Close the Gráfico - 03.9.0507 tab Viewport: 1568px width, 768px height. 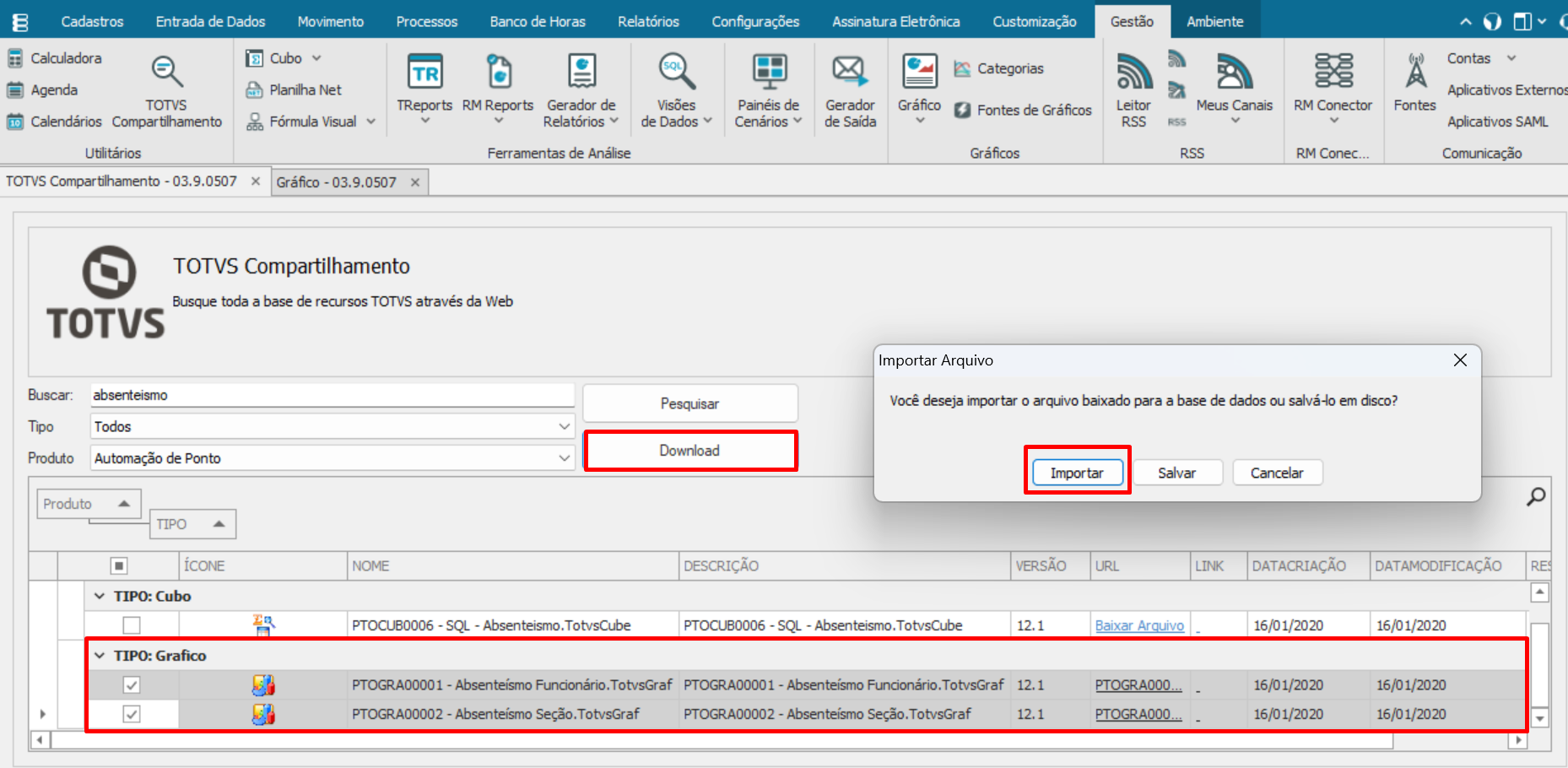pyautogui.click(x=415, y=182)
